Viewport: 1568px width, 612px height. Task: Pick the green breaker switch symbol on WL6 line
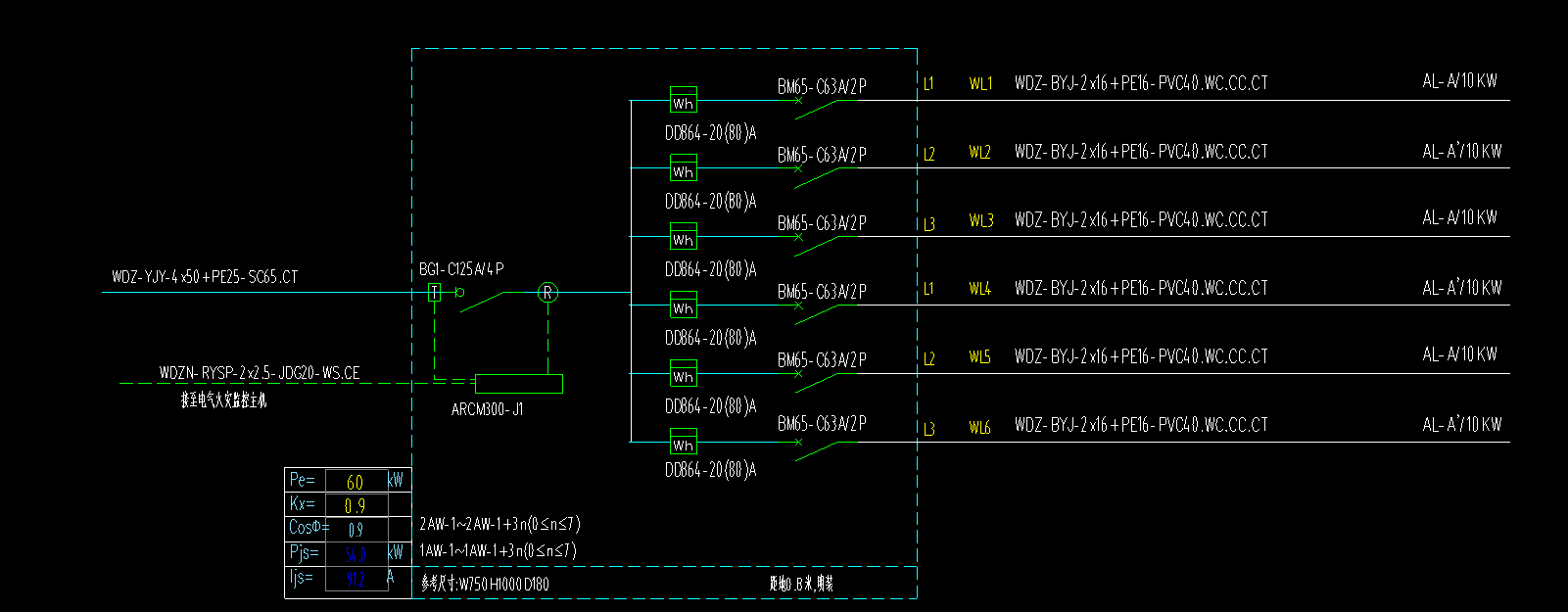point(818,449)
